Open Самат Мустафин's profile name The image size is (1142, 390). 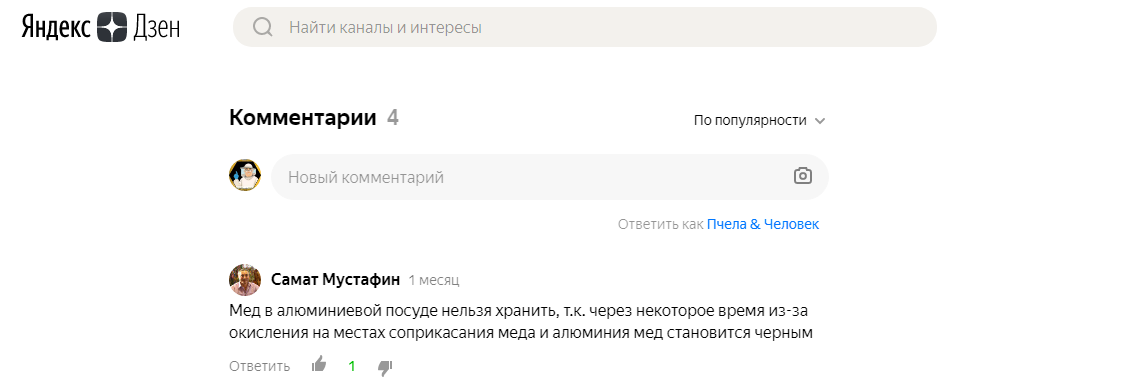click(336, 279)
